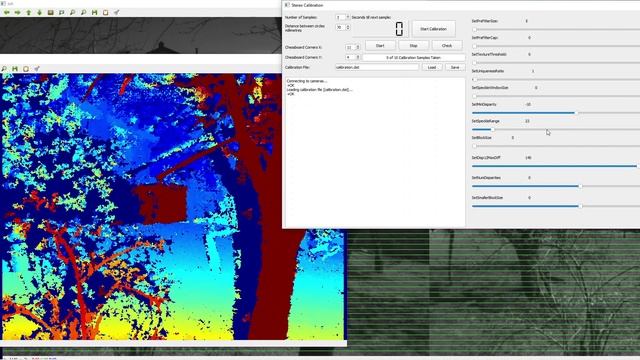Zoom out with second magnifier in top toolbar
Viewport: 640px width, 360px height.
click(84, 13)
